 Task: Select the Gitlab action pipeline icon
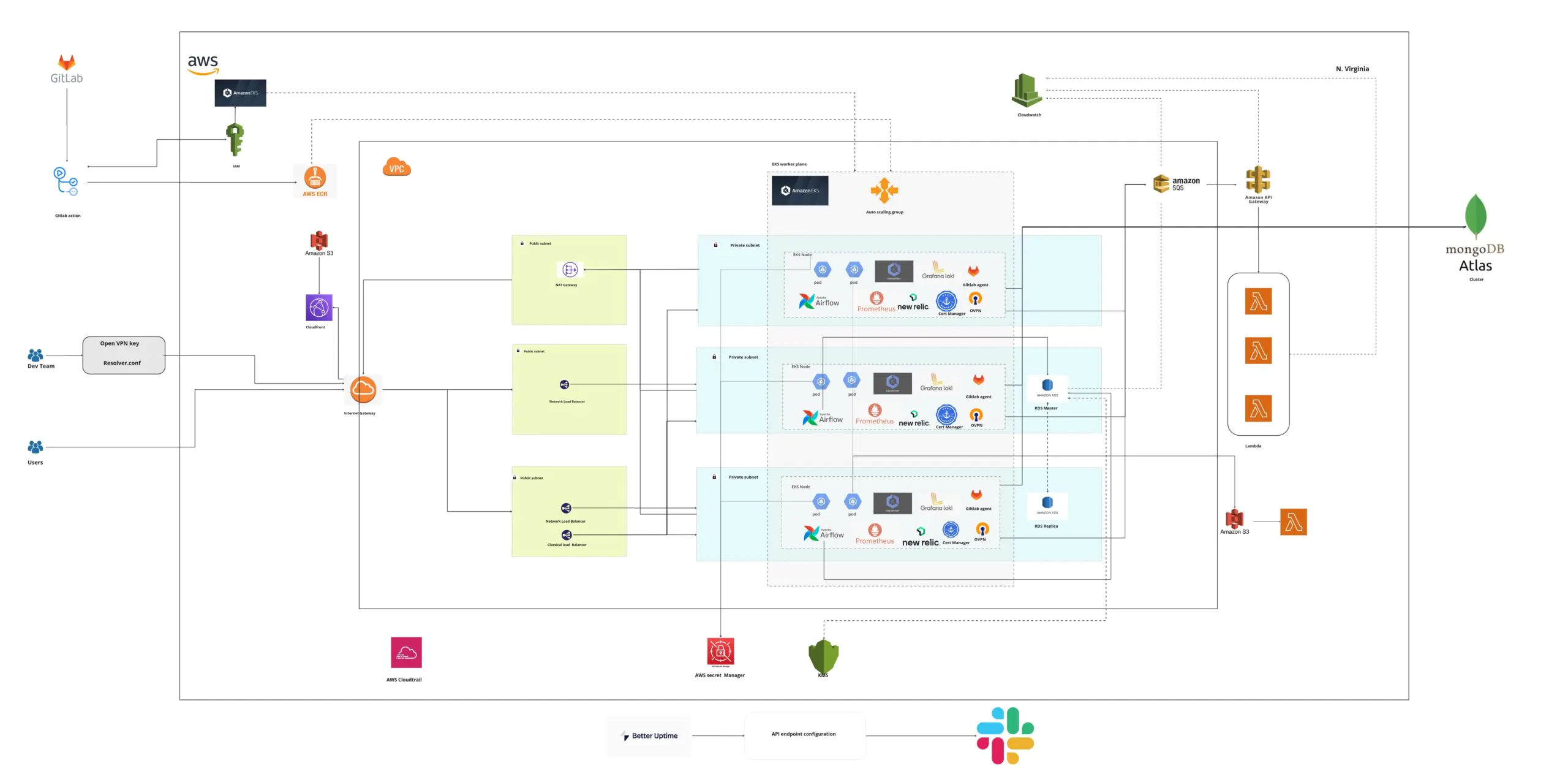coord(66,181)
